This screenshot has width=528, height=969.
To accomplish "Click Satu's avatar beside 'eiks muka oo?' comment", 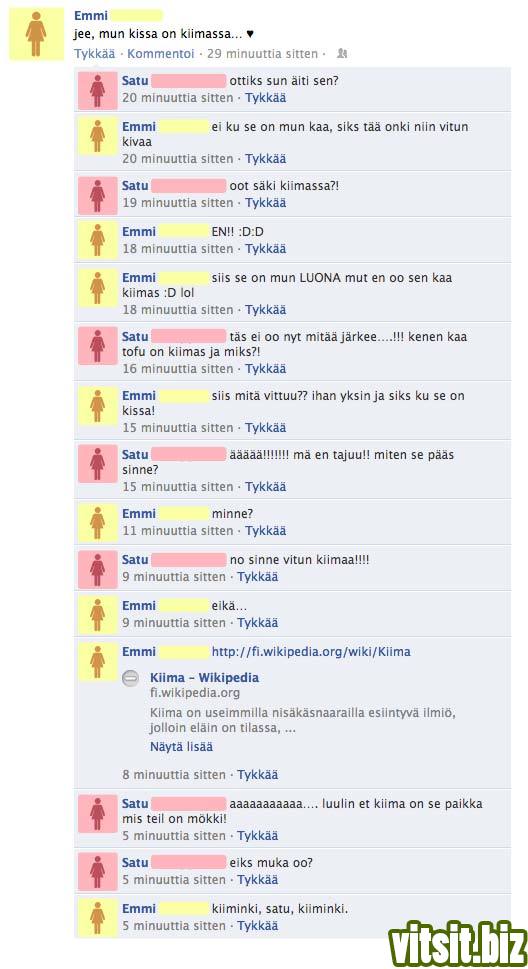I will [98, 871].
